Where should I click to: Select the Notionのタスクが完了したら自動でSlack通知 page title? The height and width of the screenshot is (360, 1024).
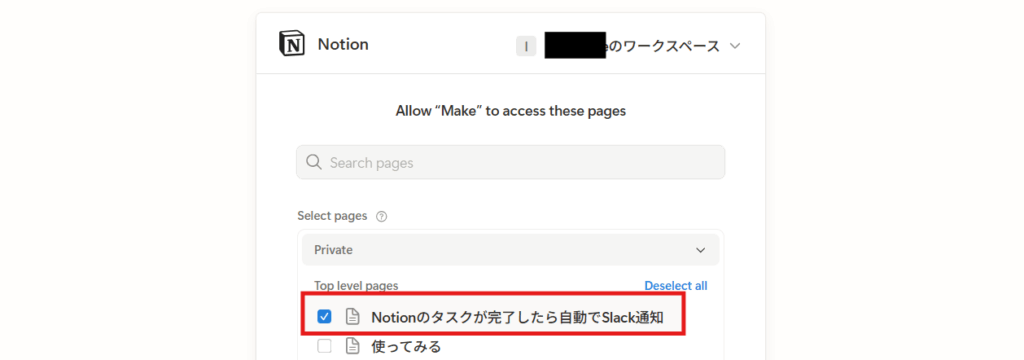point(517,318)
